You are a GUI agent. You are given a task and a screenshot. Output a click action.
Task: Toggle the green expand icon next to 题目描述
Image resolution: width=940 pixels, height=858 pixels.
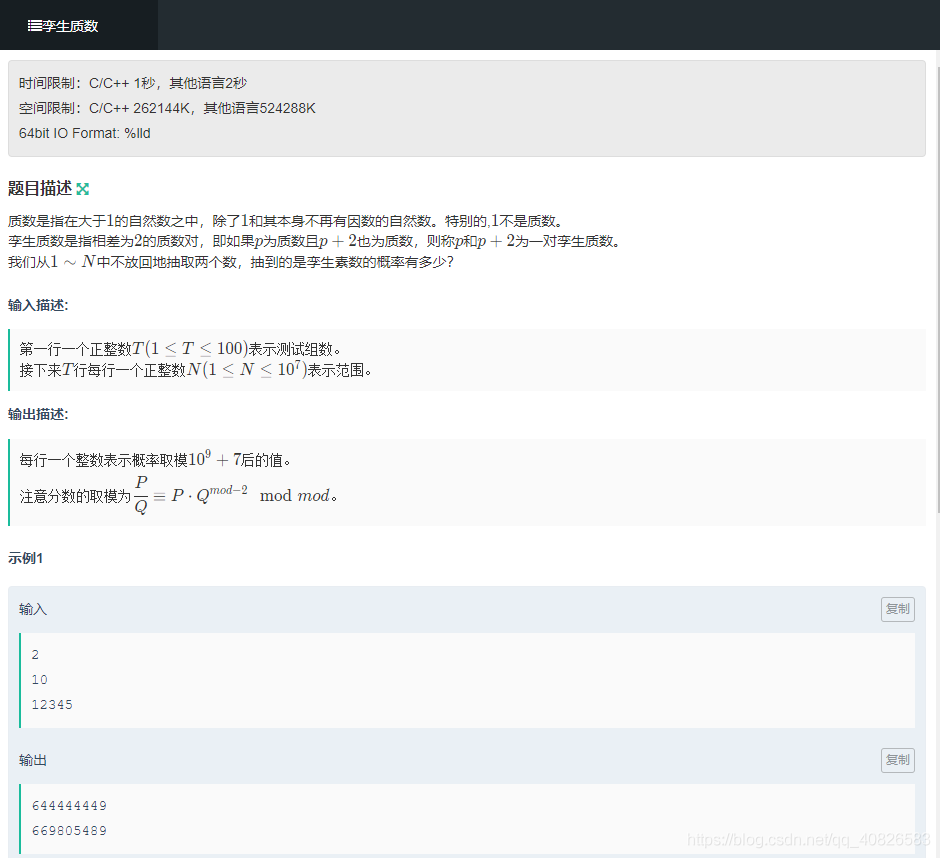(83, 189)
